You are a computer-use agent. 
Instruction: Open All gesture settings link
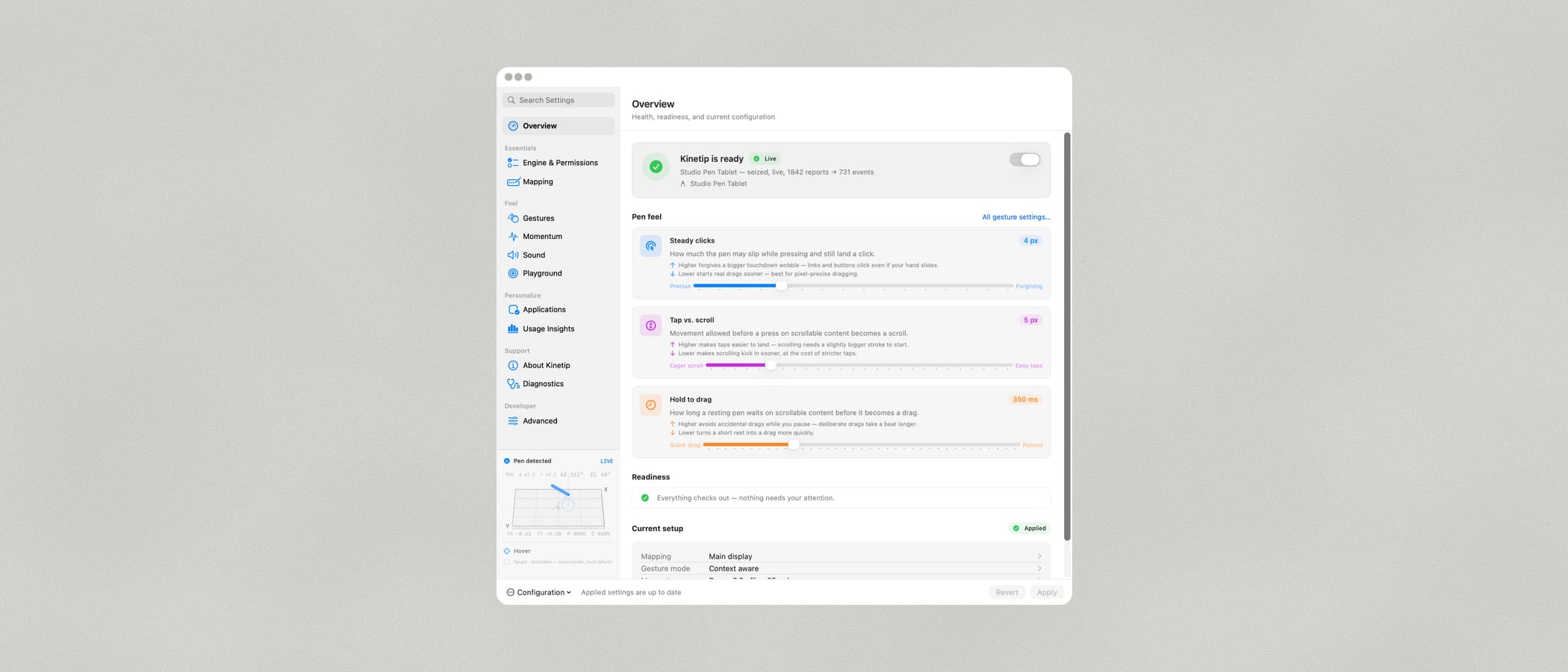tap(1016, 217)
